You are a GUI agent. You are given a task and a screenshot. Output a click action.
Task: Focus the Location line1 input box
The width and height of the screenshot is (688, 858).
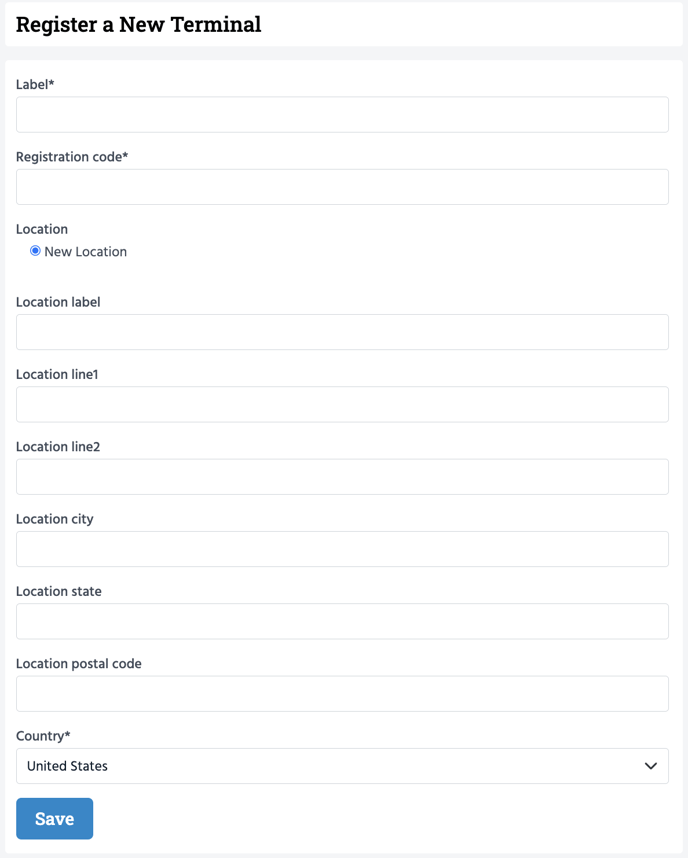point(342,404)
